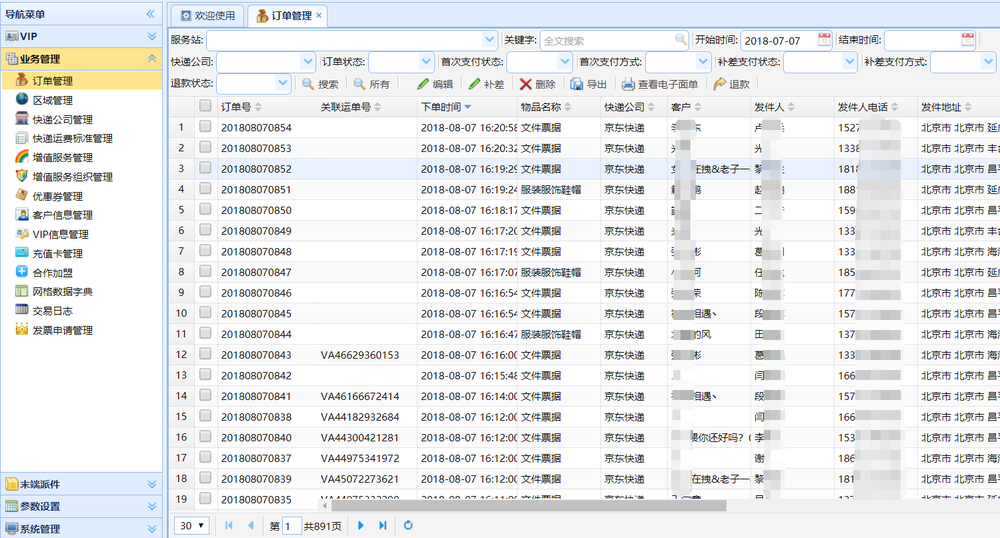Viewport: 1000px width, 538px height.
Task: Toggle the select-all header checkbox
Action: tap(205, 106)
